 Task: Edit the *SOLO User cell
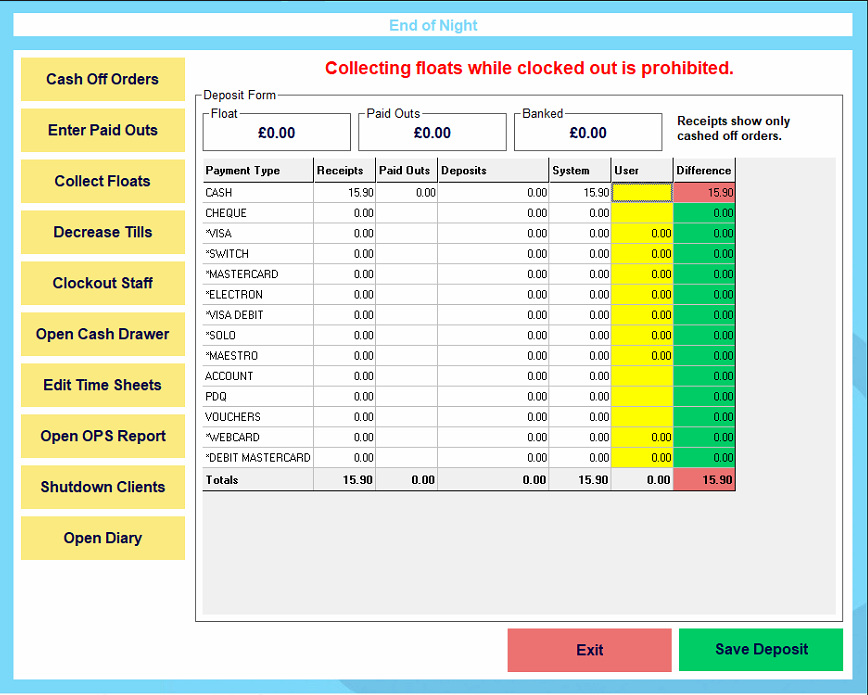point(642,336)
